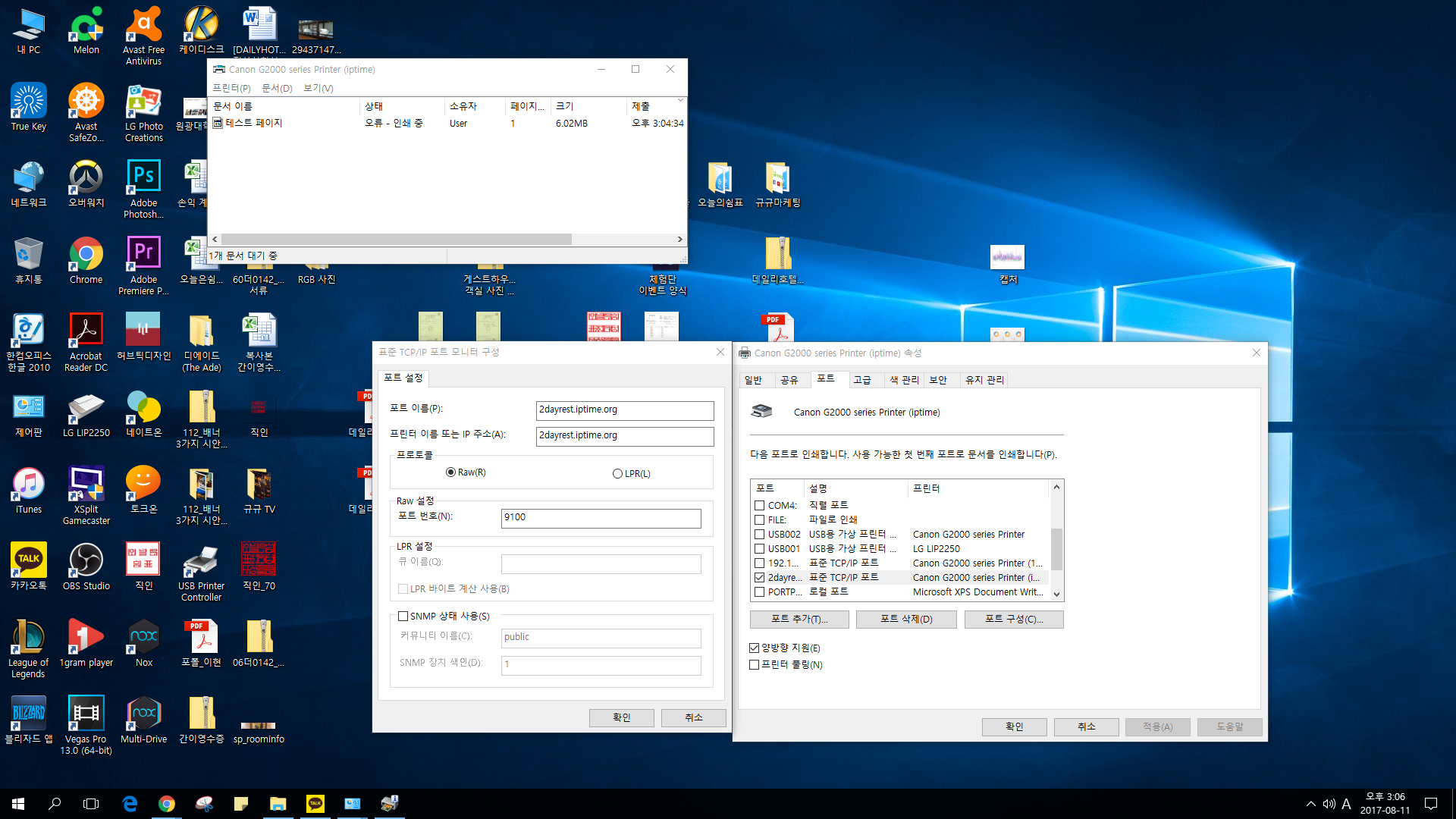Enable the 프린터 풀링 checkbox
The width and height of the screenshot is (1456, 819).
[785, 665]
